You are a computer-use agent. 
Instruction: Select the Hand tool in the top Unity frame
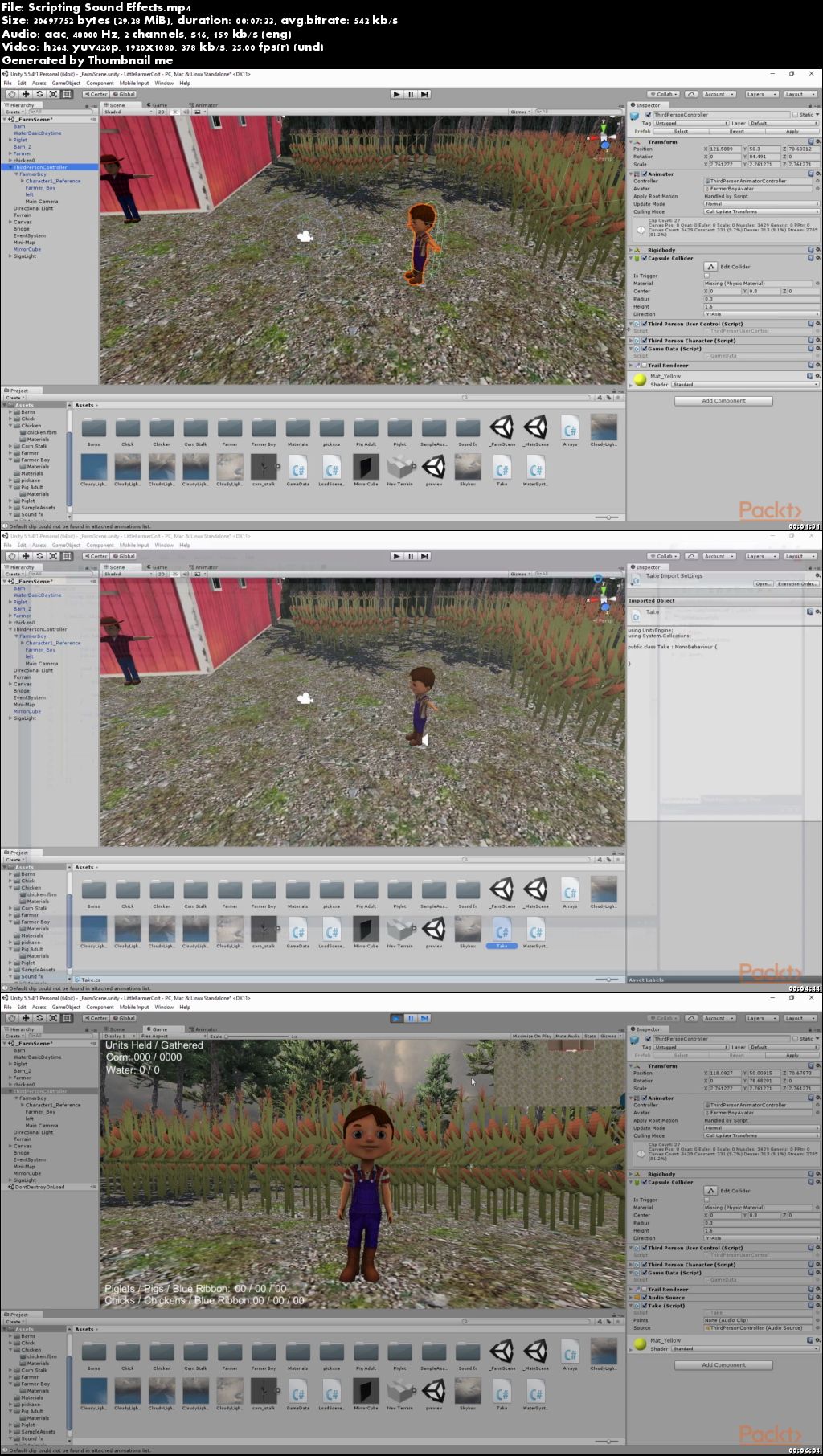(11, 94)
